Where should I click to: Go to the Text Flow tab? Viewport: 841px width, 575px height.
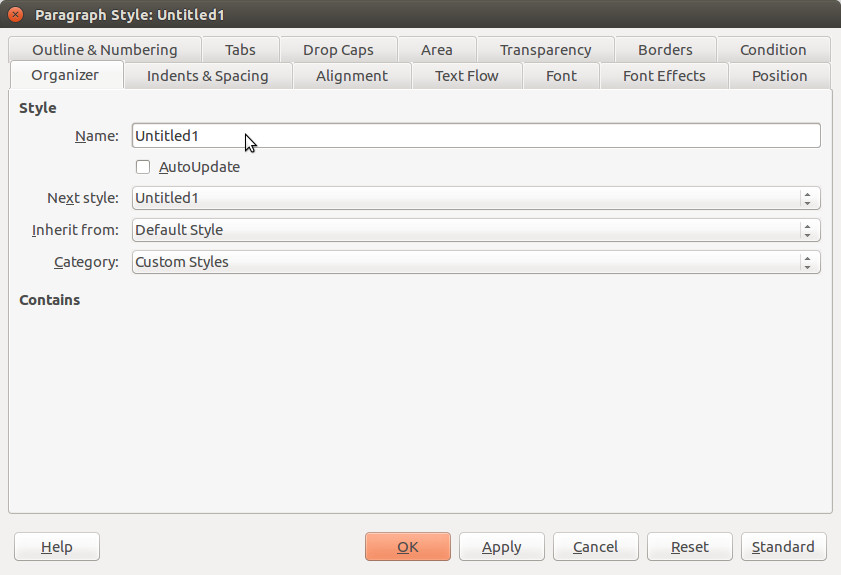(467, 76)
